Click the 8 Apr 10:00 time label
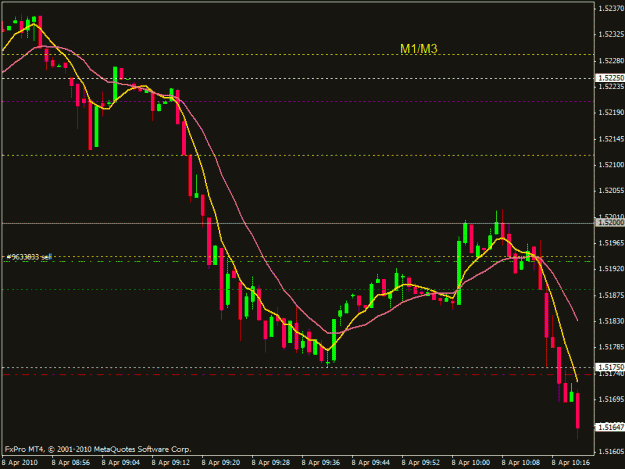 coord(471,463)
